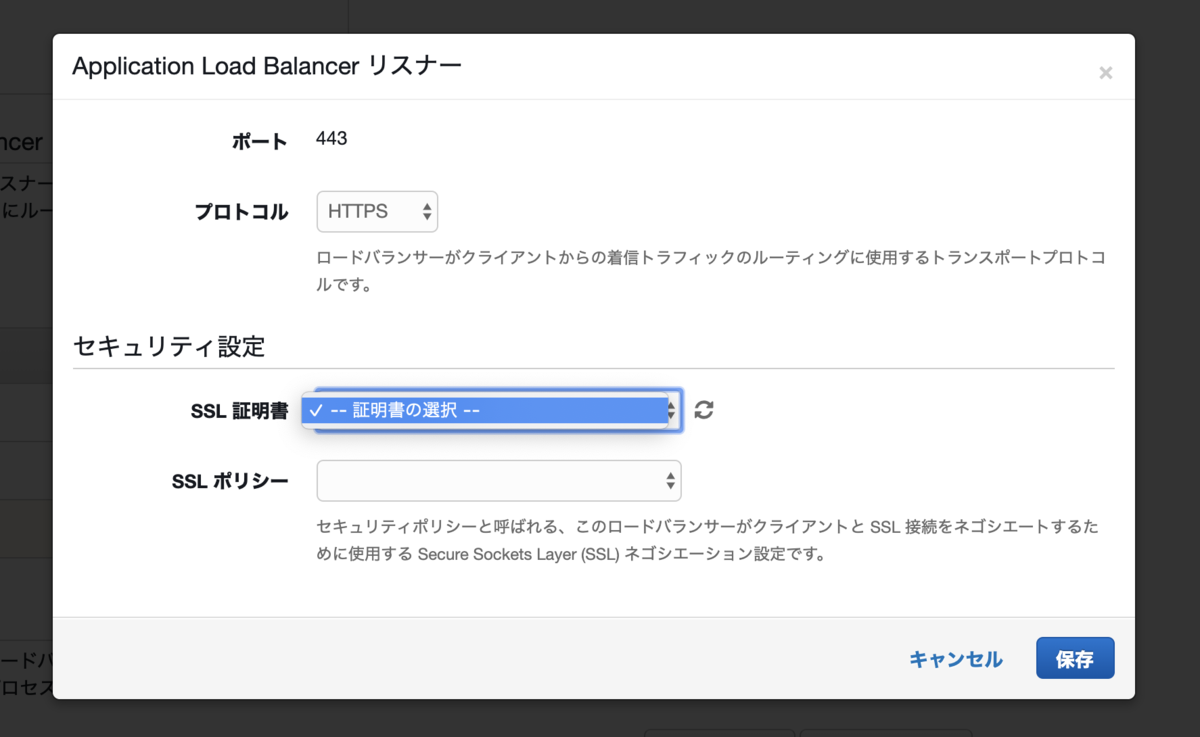Click the プロトコル label
Viewport: 1200px width, 737px height.
[x=241, y=212]
